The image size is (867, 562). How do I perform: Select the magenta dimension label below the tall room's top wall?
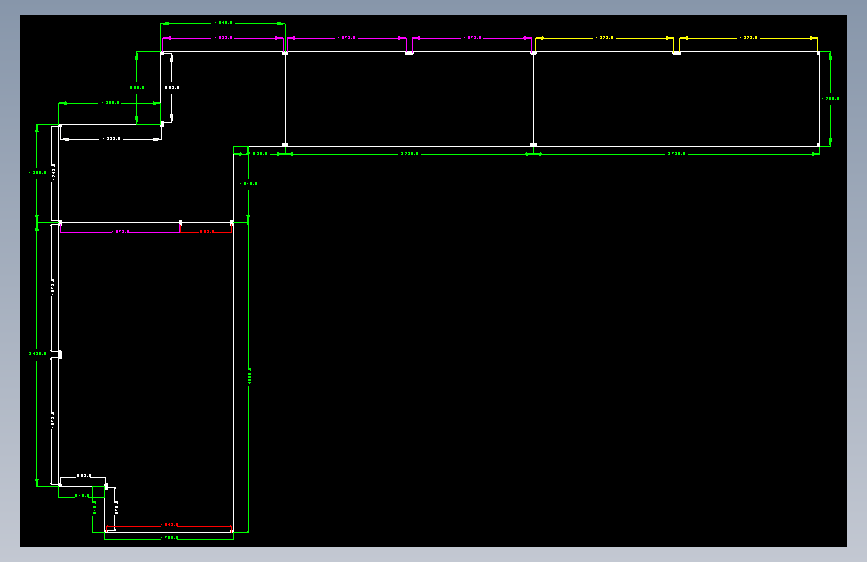pyautogui.click(x=121, y=232)
